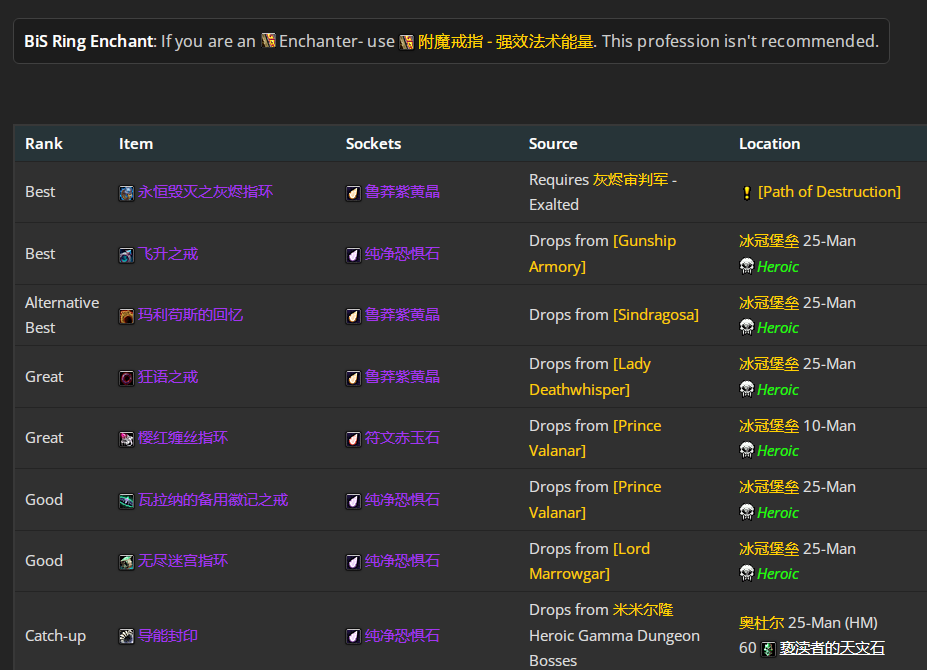Sort table by Rank column header
The width and height of the screenshot is (927, 670).
tap(44, 144)
